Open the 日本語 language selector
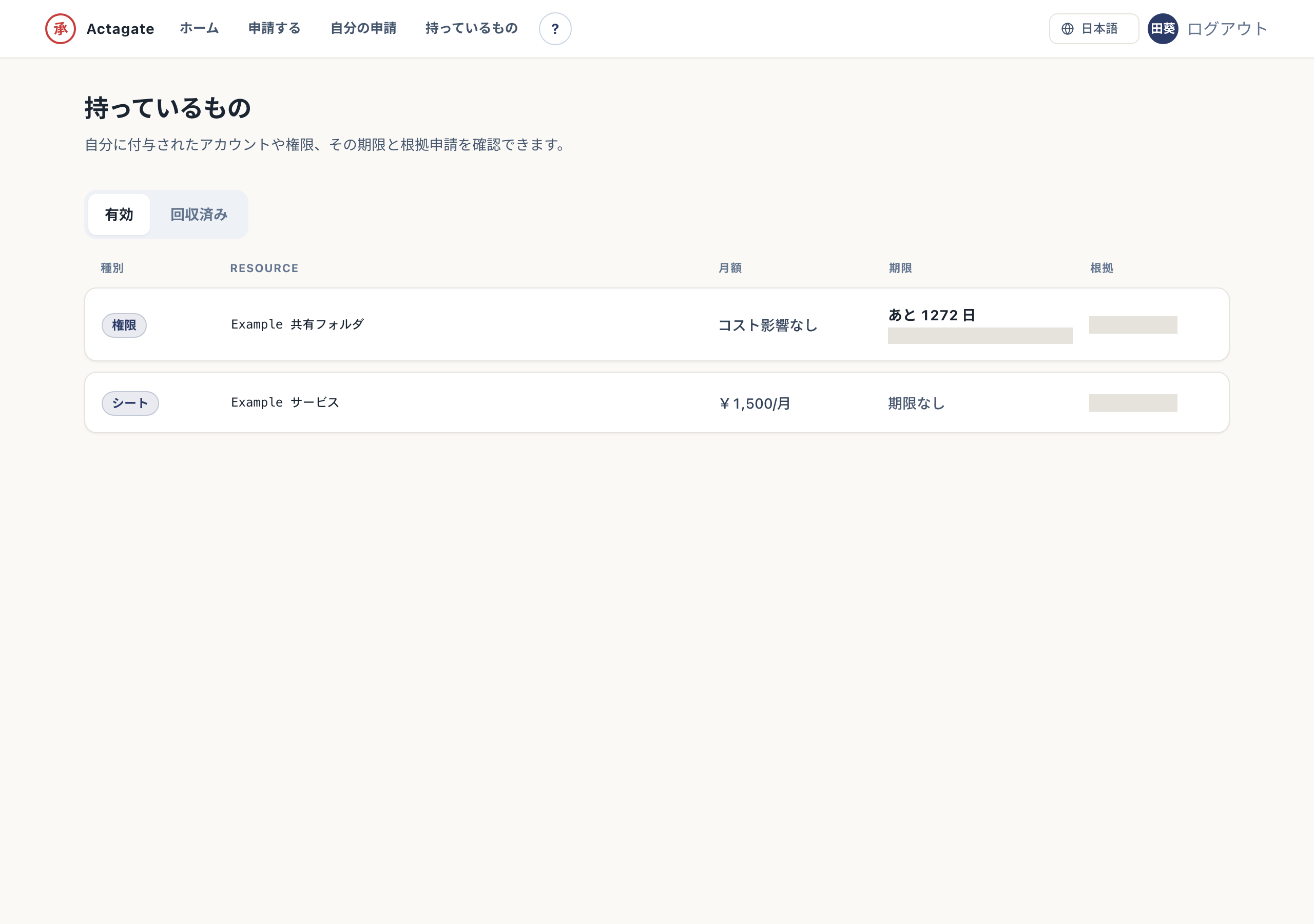Viewport: 1314px width, 924px height. tap(1094, 29)
